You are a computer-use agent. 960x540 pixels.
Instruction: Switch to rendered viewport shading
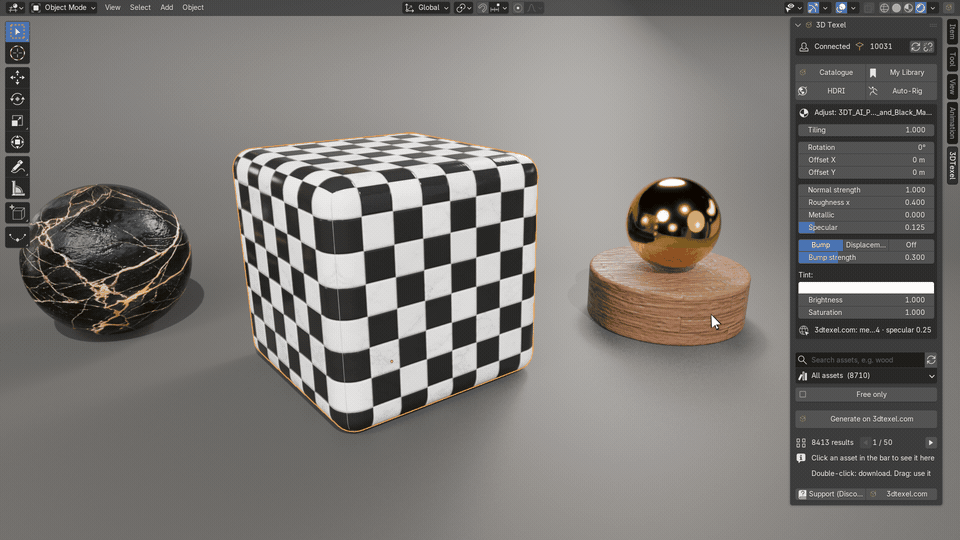tap(920, 8)
